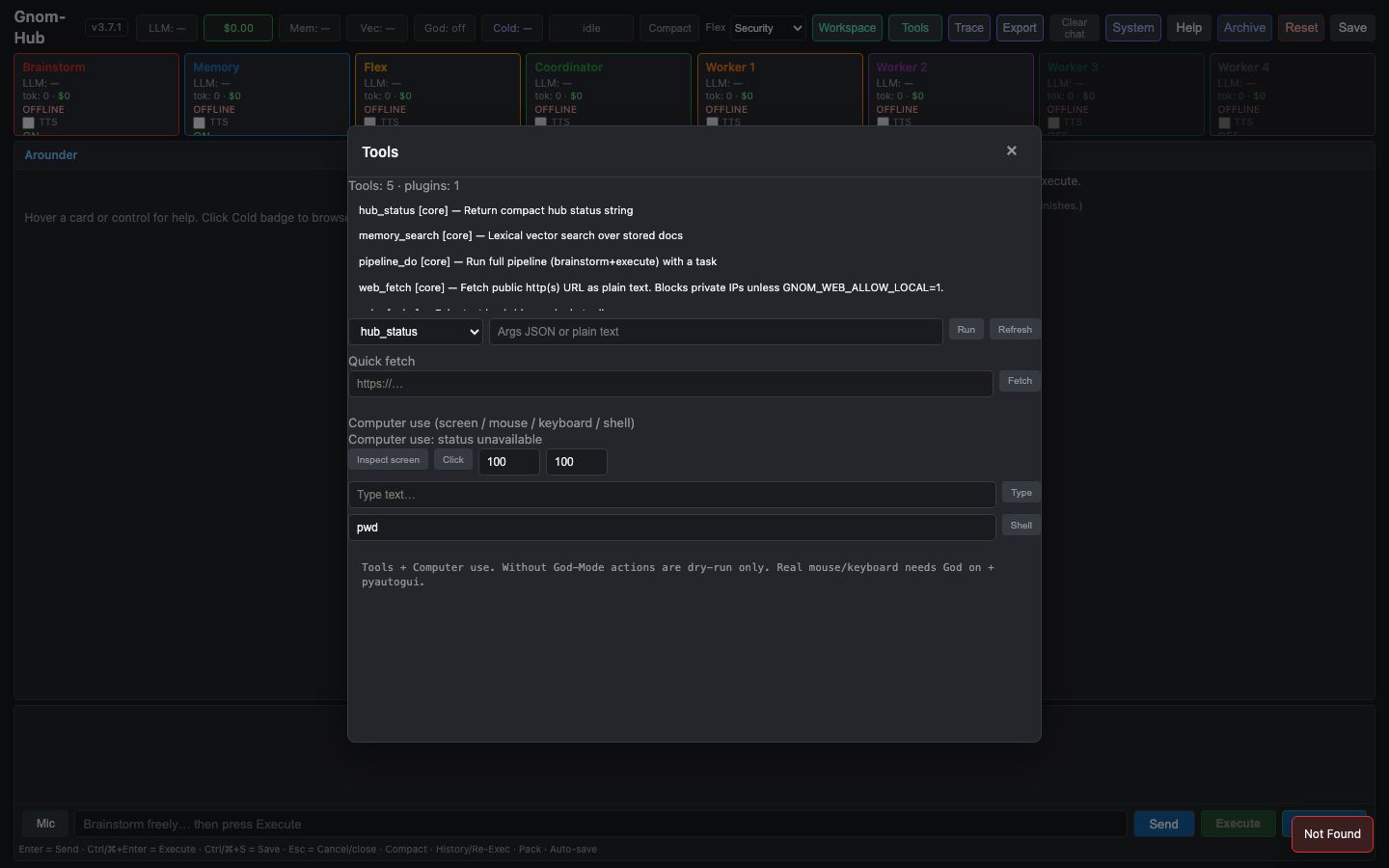The image size is (1389, 868).
Task: Select the Worker 4 agent card
Action: pyautogui.click(x=1292, y=94)
